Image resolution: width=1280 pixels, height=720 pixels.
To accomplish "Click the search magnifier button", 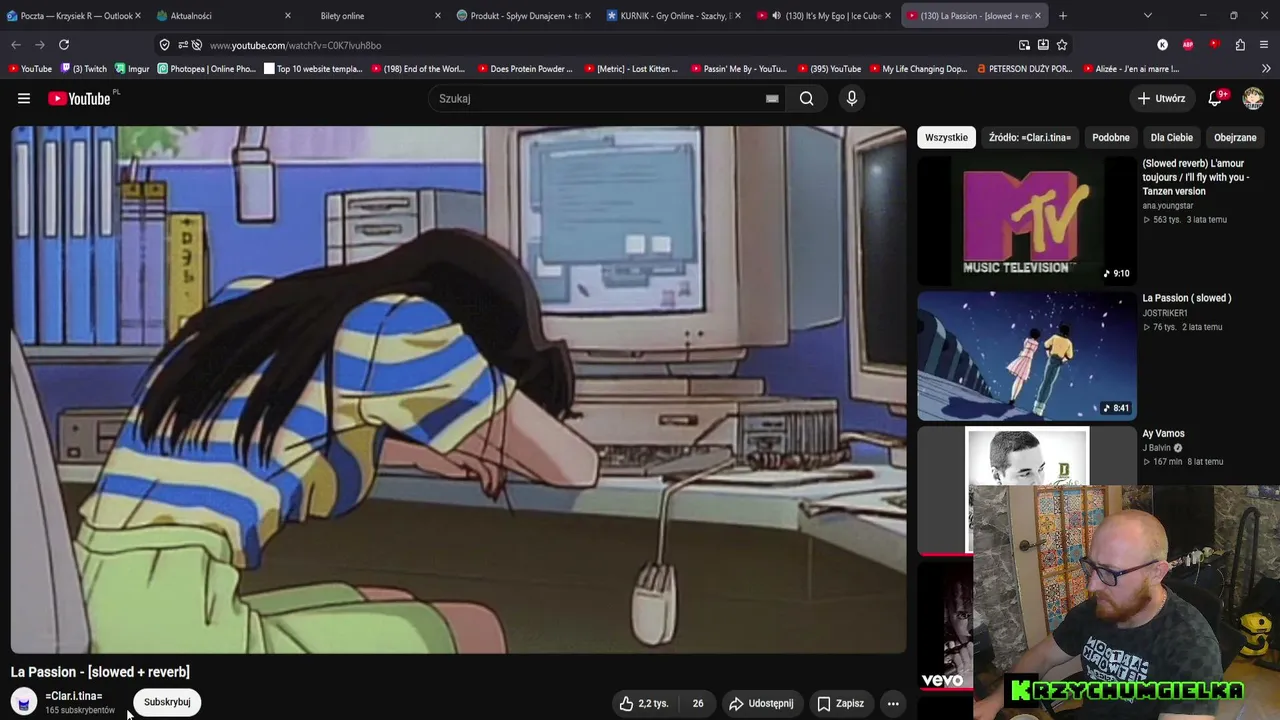I will (807, 98).
